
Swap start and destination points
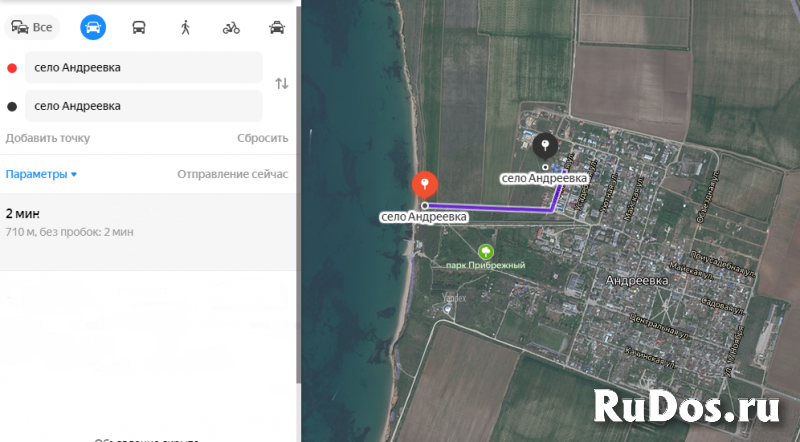(x=282, y=84)
